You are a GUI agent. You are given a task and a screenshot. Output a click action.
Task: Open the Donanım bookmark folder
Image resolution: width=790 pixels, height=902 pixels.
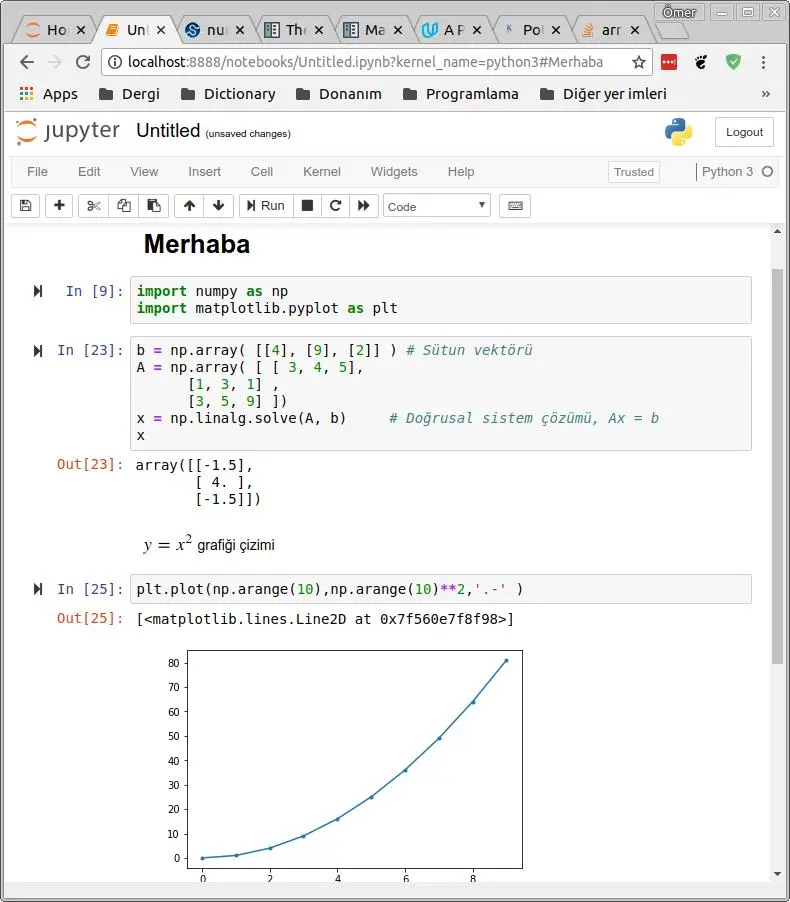(339, 94)
